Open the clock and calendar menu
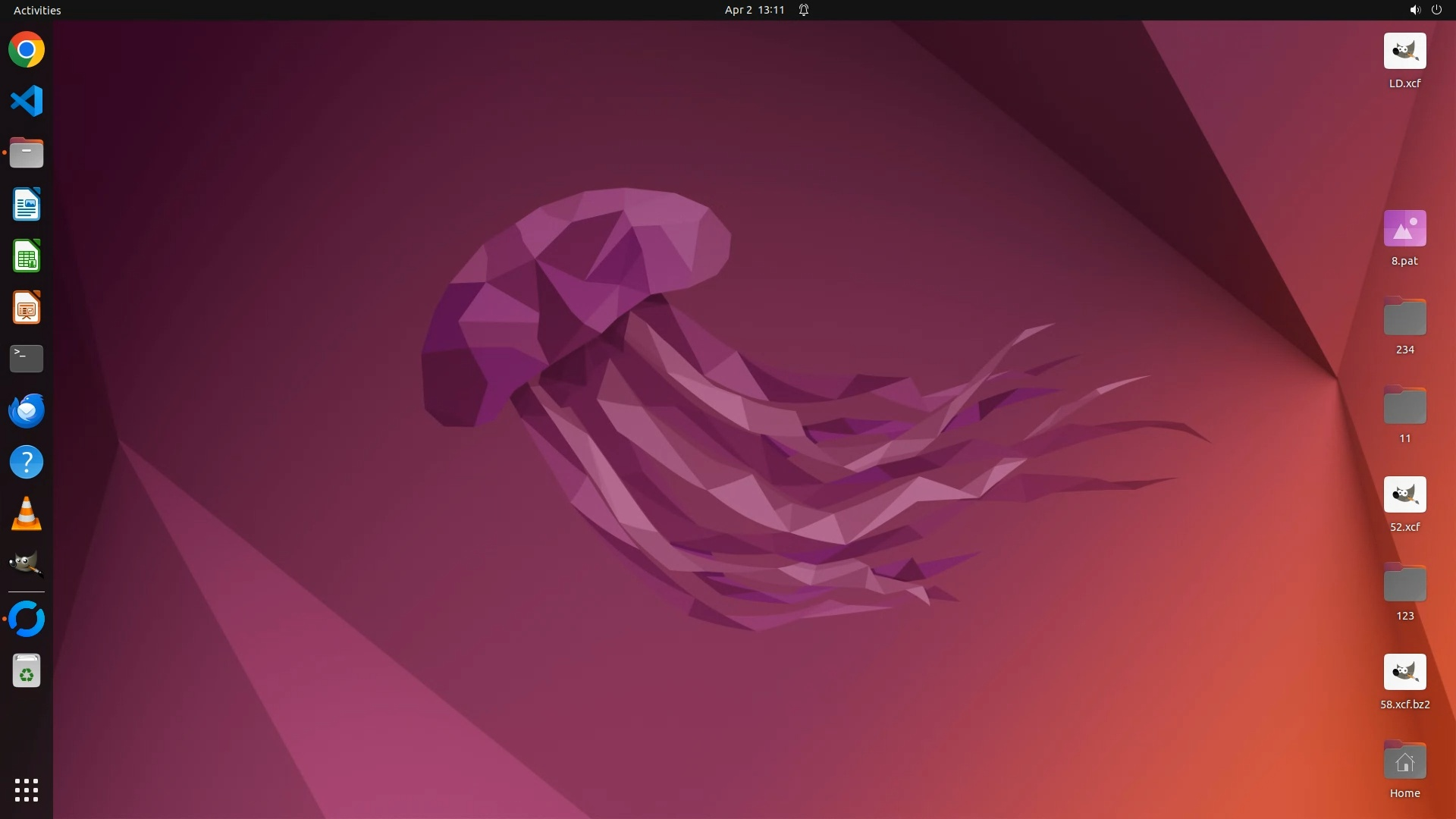The height and width of the screenshot is (819, 1456). [x=754, y=10]
